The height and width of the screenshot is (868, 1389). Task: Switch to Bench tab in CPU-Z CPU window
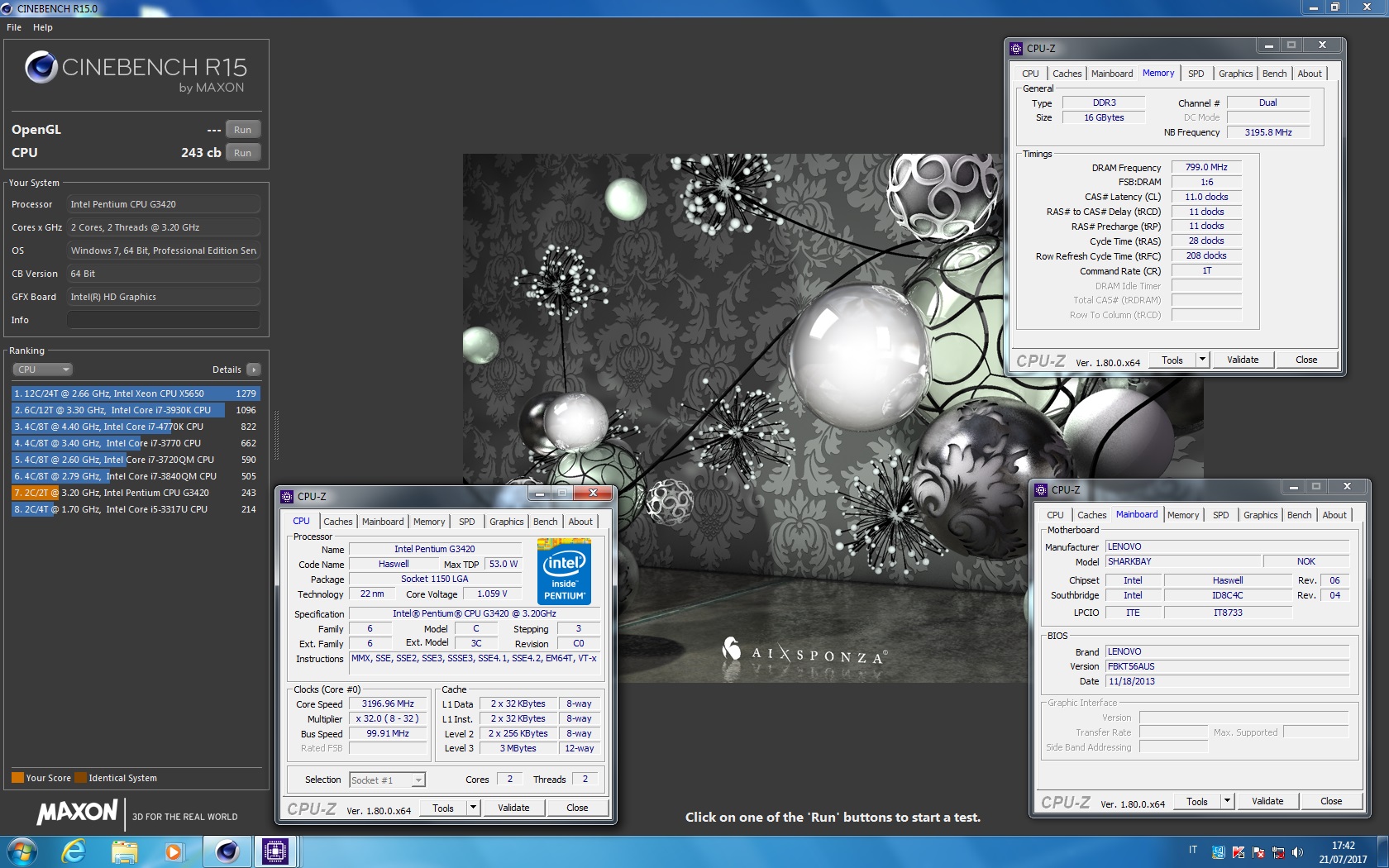click(x=545, y=522)
